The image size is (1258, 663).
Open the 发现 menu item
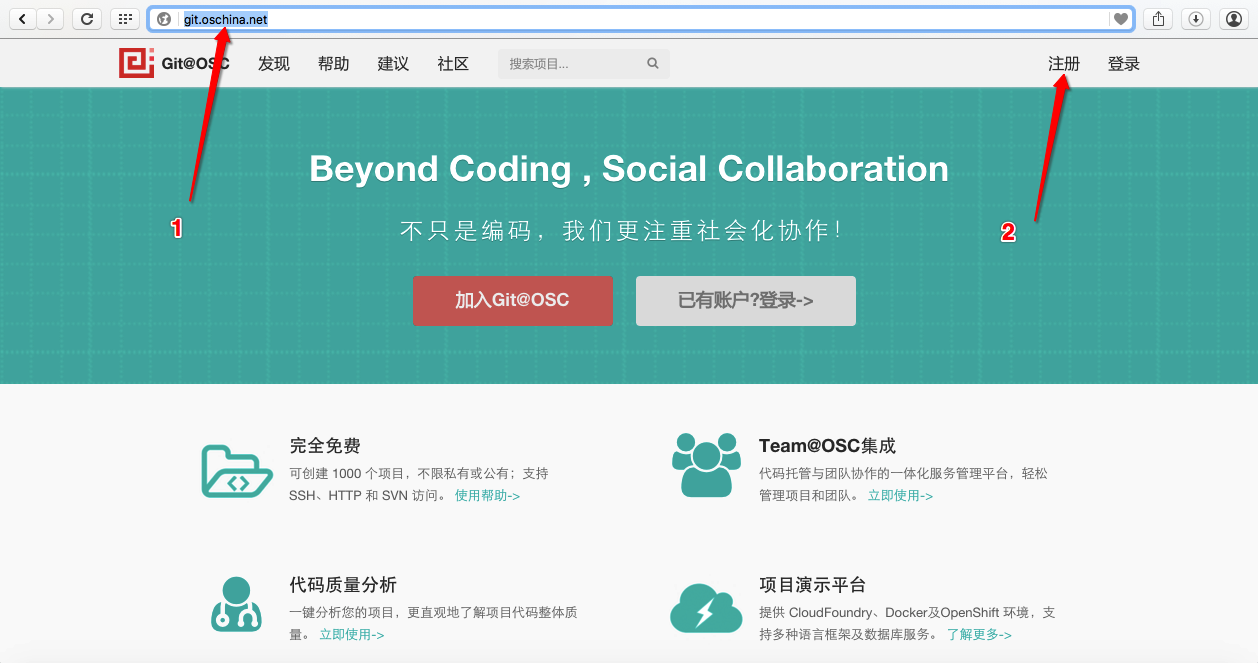[274, 64]
